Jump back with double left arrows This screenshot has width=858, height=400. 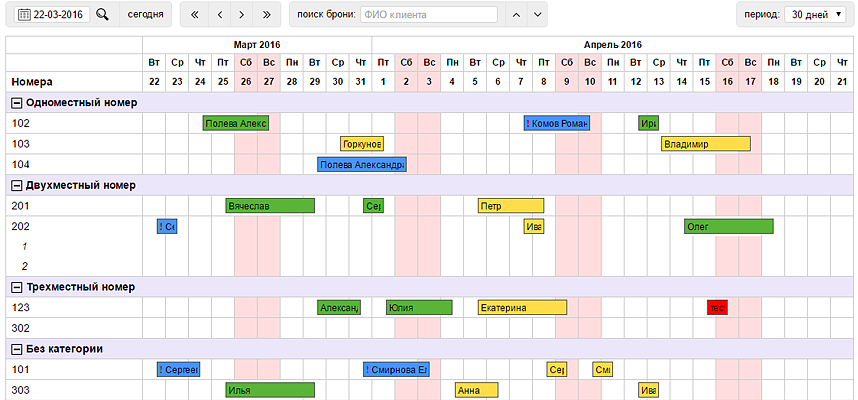point(194,15)
